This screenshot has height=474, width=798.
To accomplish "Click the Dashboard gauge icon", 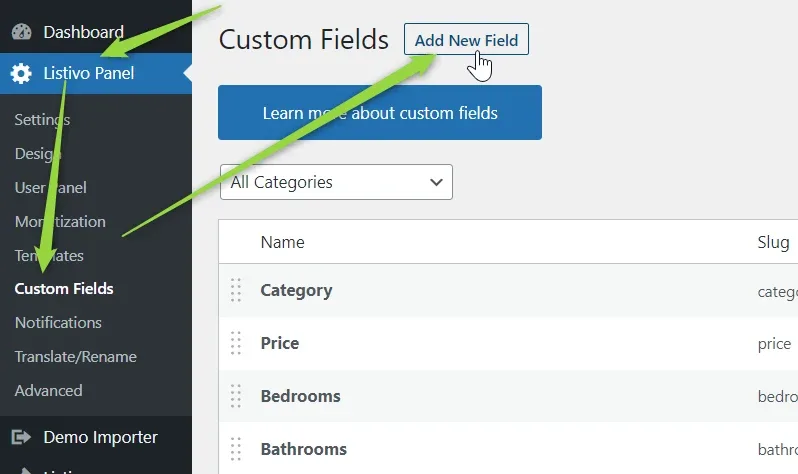I will click(21, 32).
